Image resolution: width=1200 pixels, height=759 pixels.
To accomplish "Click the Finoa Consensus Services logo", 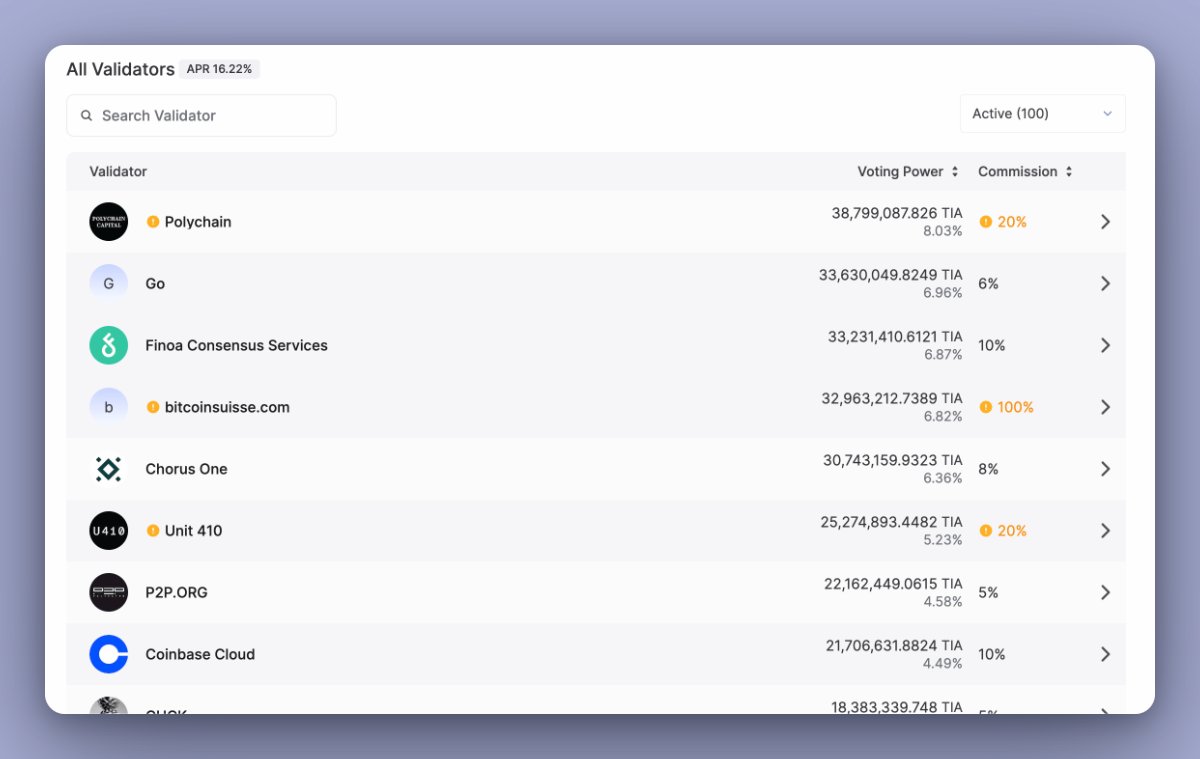I will tap(108, 345).
